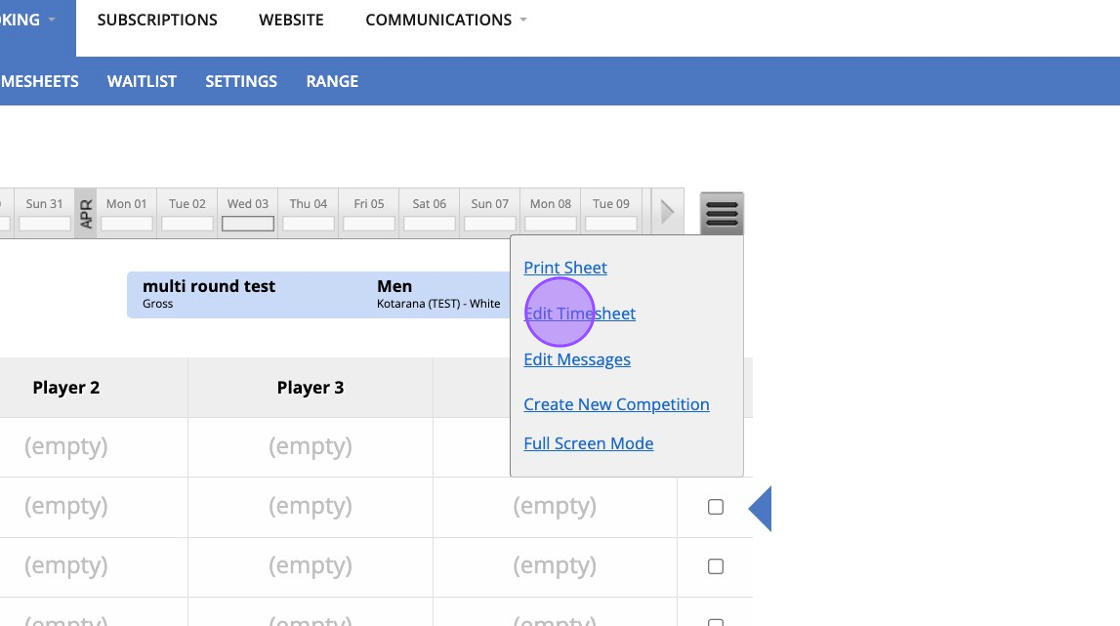This screenshot has width=1120, height=626.
Task: Select date Tue 02
Action: pyautogui.click(x=187, y=213)
